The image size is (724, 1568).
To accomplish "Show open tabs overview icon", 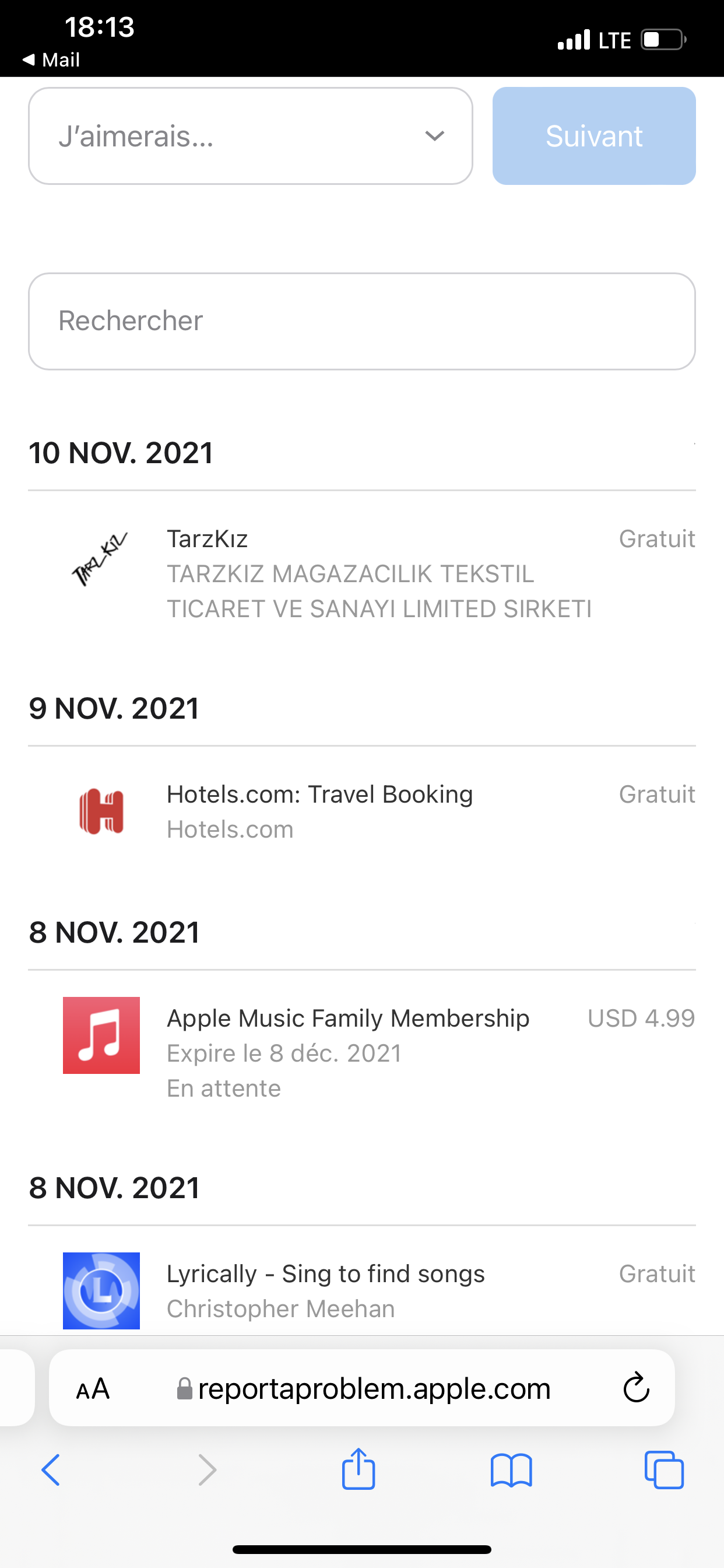I will pyautogui.click(x=664, y=1470).
